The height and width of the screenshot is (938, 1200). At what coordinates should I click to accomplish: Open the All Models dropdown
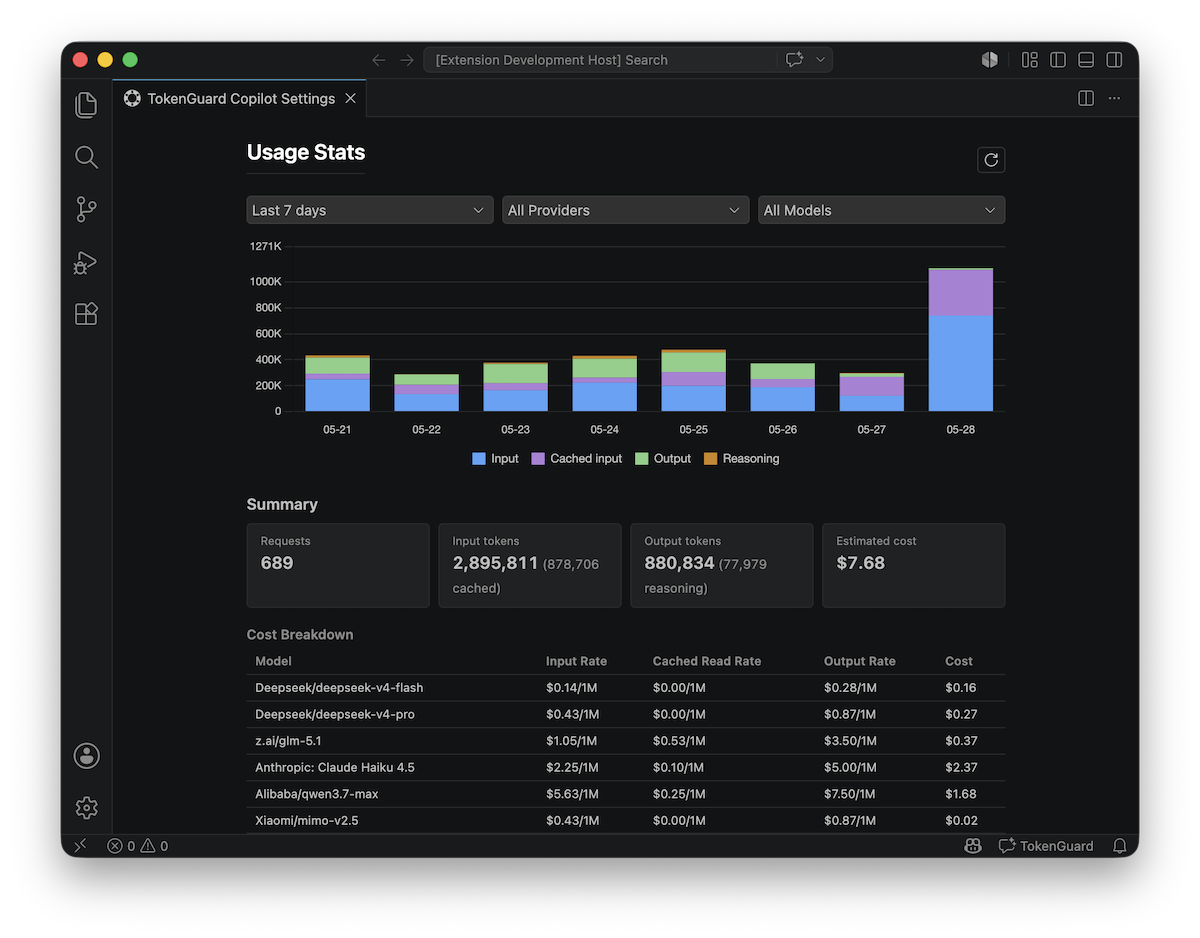(882, 210)
